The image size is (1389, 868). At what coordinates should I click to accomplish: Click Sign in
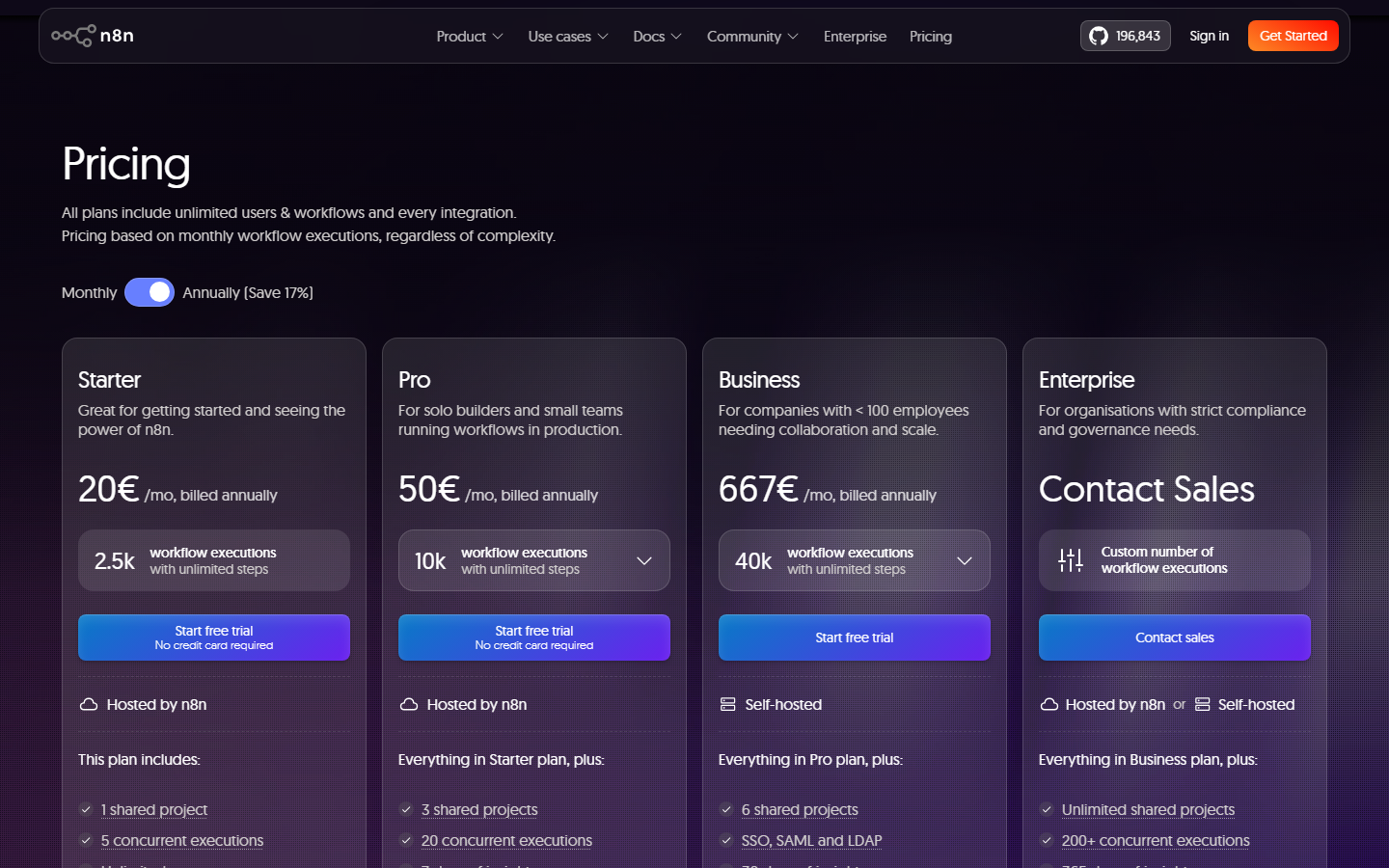1209,36
